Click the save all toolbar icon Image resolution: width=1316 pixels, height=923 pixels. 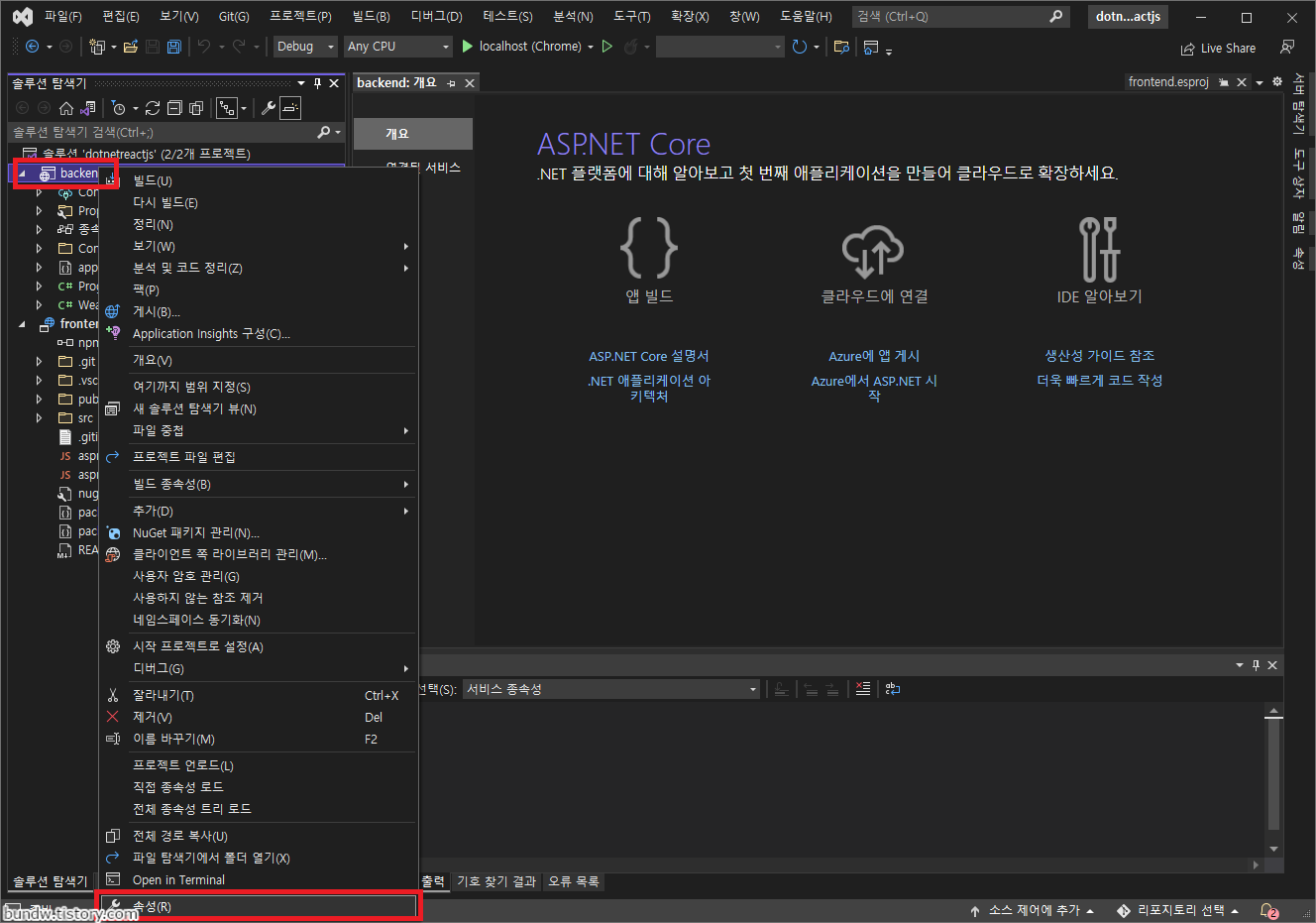click(x=173, y=47)
